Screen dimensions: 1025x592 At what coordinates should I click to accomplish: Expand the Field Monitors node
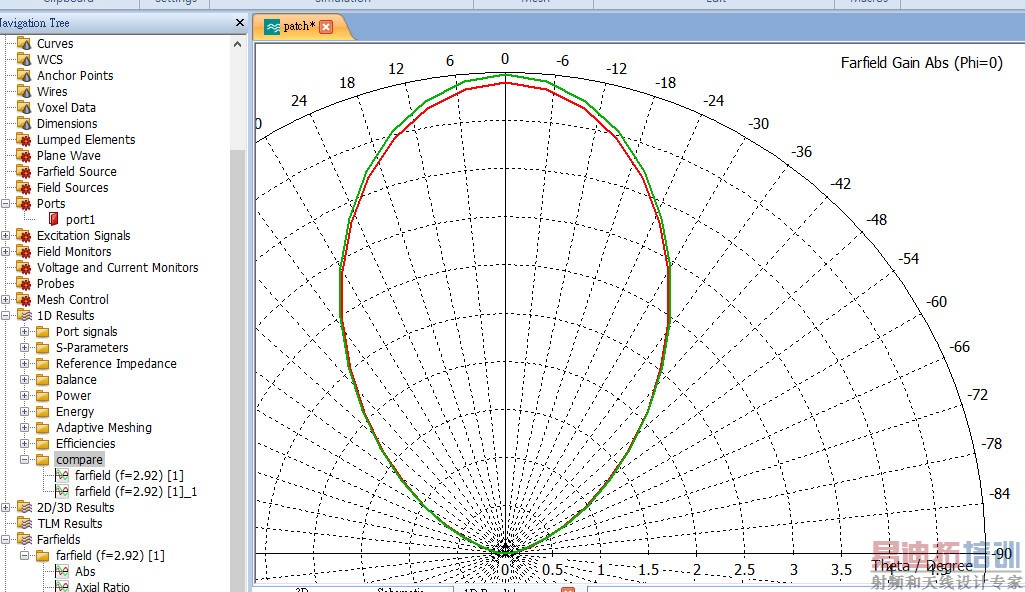click(6, 252)
